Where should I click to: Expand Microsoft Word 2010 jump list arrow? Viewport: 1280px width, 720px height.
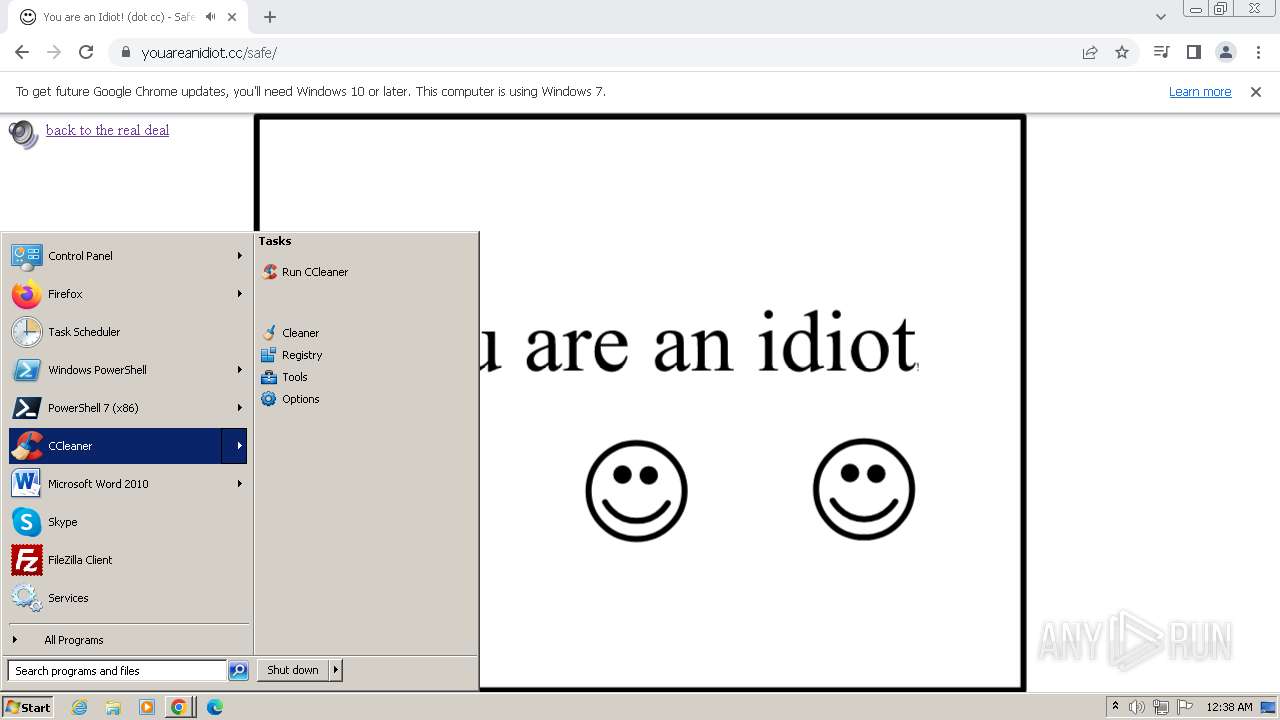point(239,484)
